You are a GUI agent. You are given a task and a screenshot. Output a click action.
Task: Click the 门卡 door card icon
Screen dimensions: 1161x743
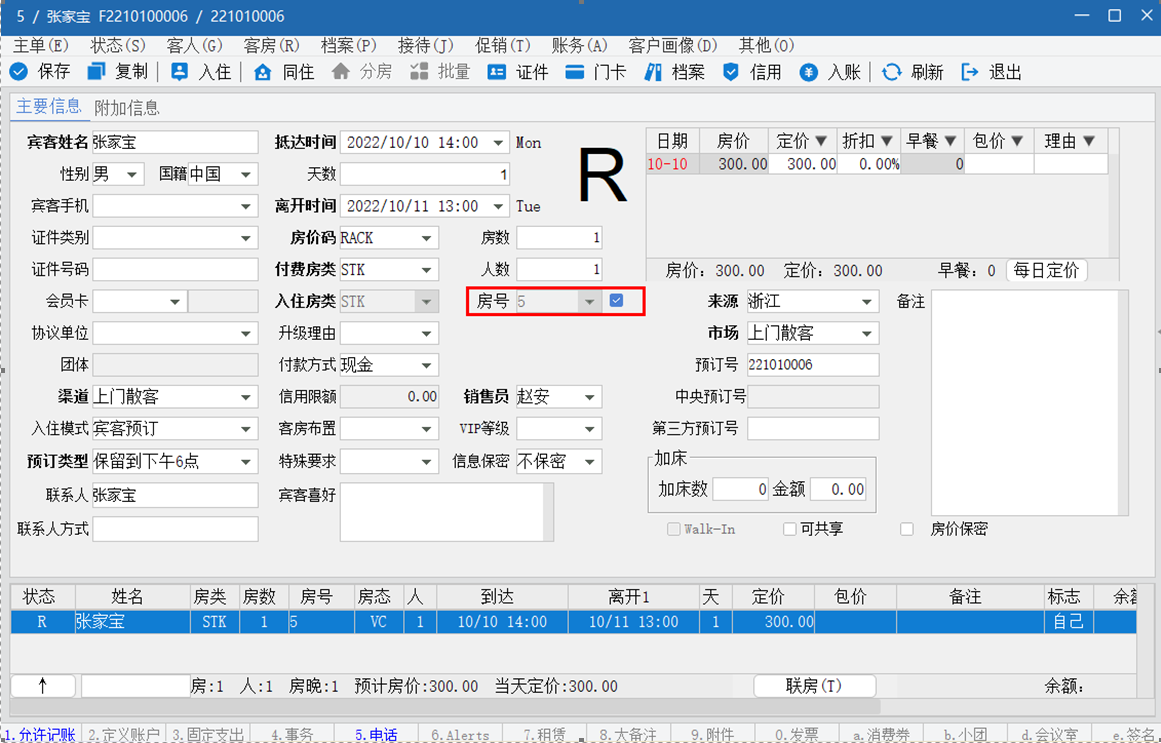(x=575, y=72)
